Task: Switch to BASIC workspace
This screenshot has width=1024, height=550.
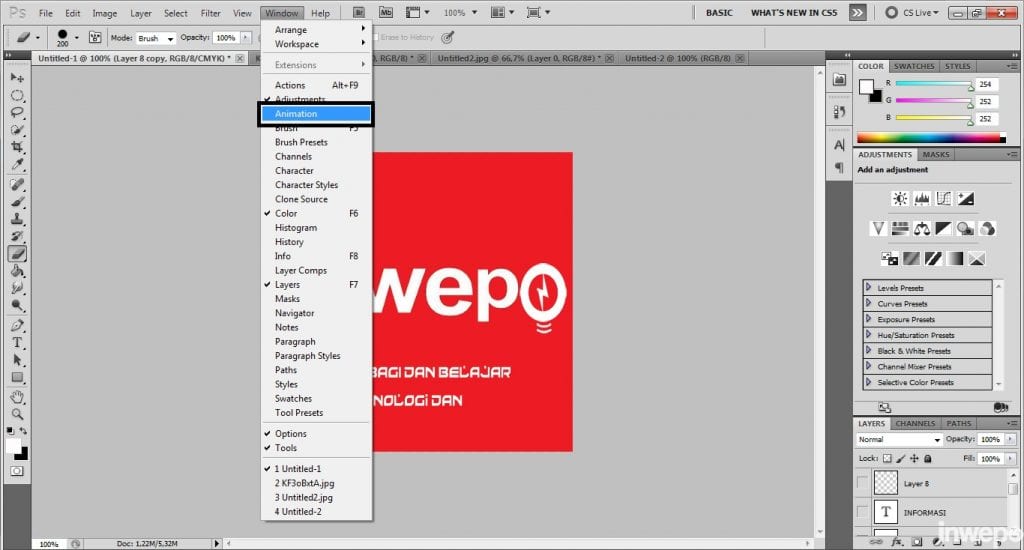Action: pos(719,12)
